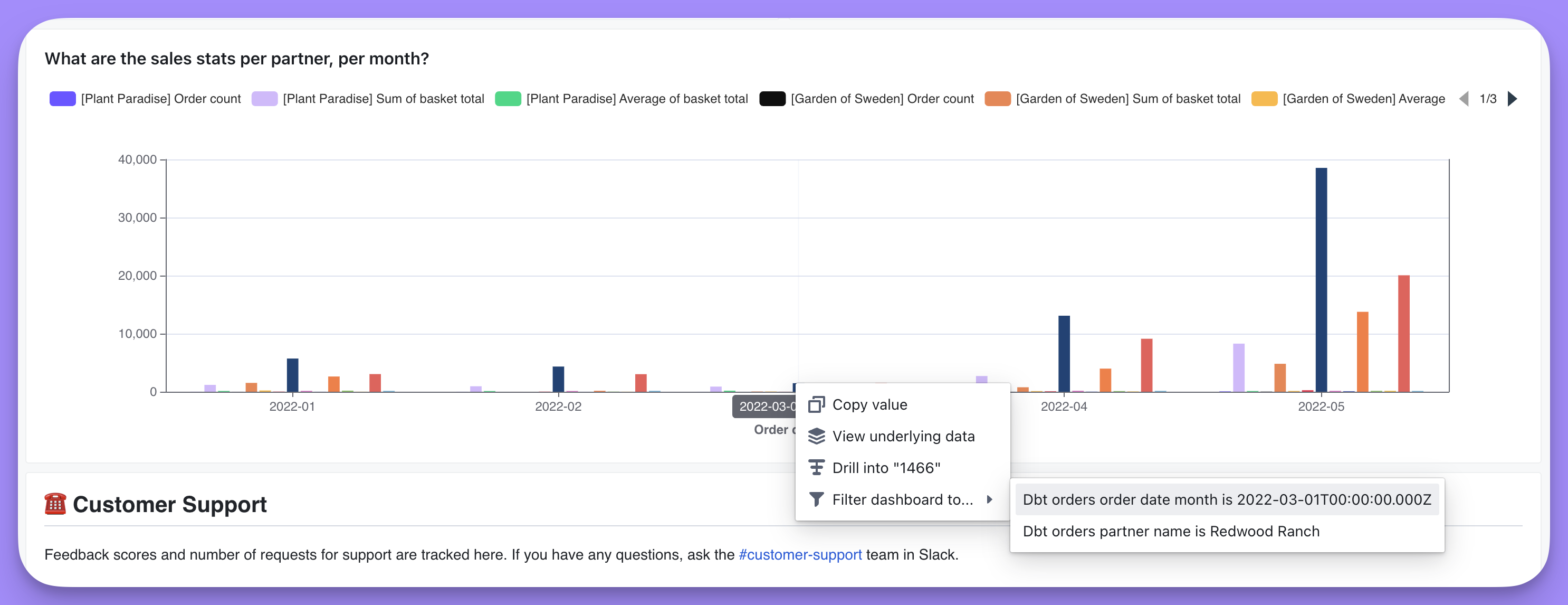Filter by partner name Redwood Ranch

click(1171, 531)
